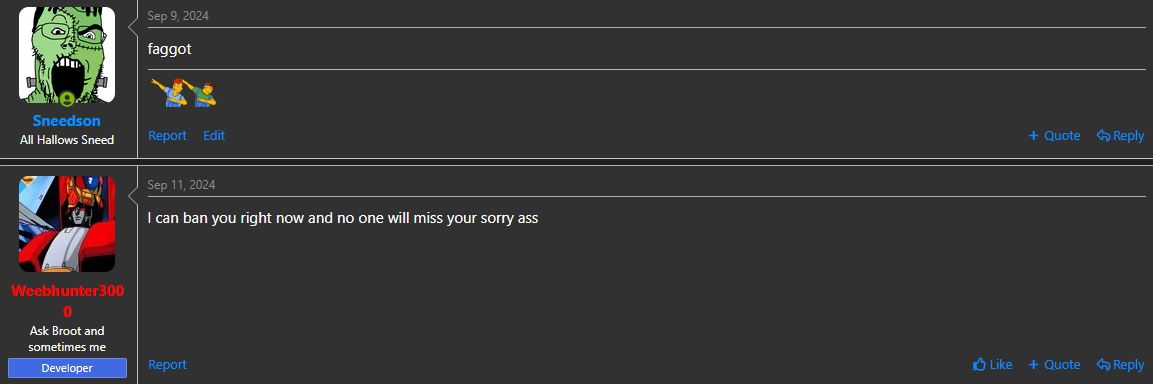
Task: Open Sneedson's green zombie avatar
Action: point(67,55)
